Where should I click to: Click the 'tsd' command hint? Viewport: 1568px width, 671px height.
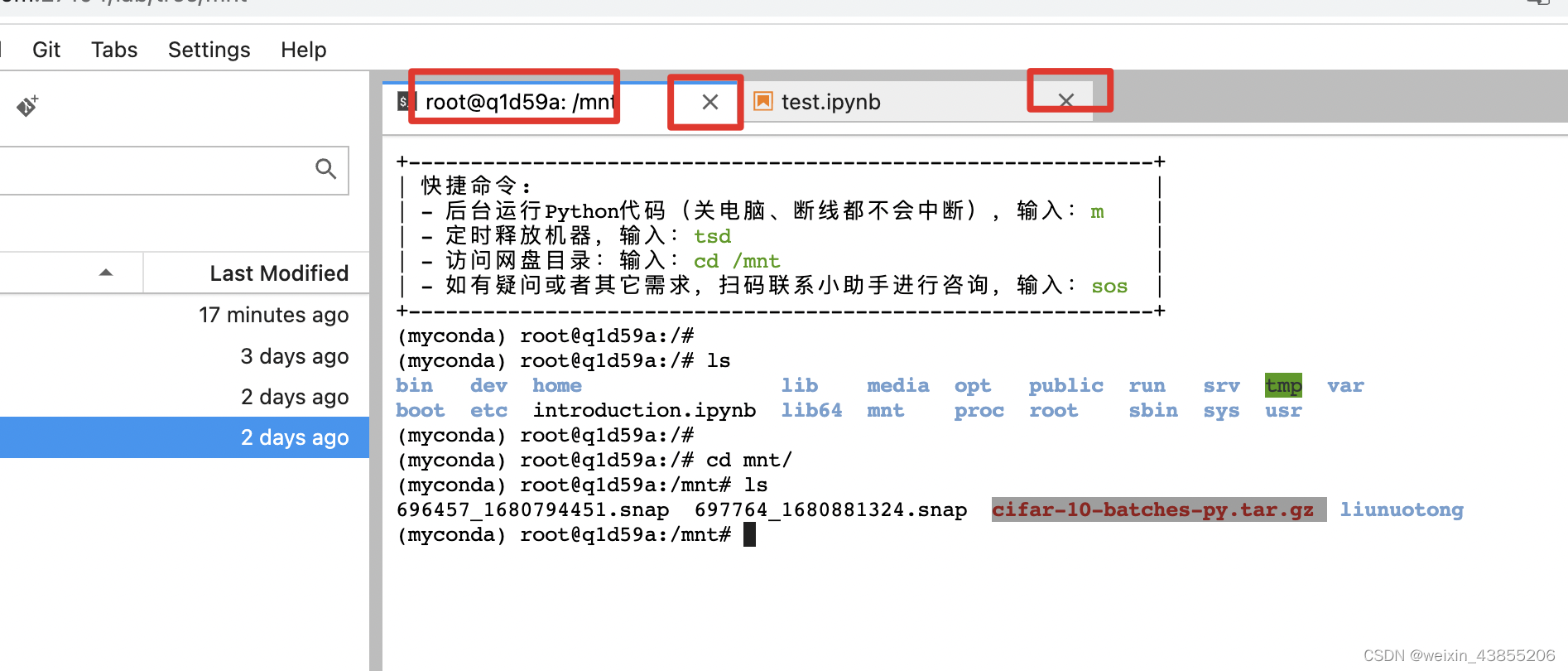coord(712,237)
